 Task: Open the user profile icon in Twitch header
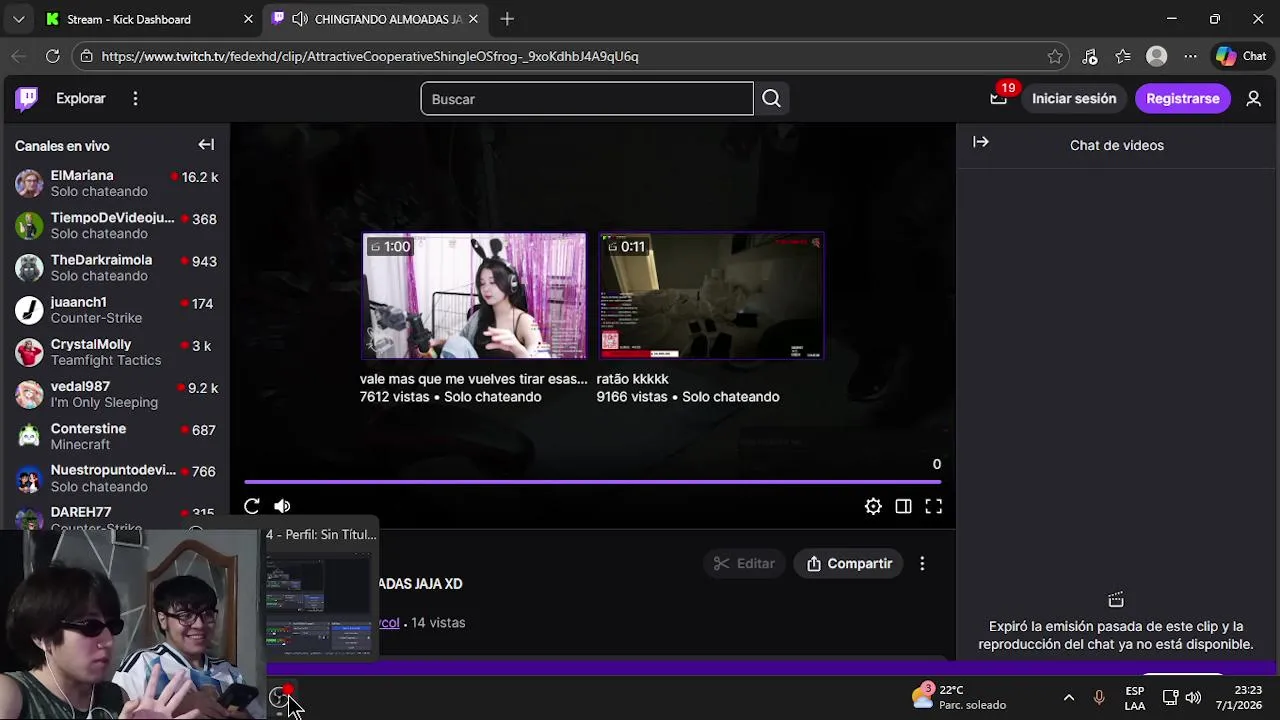[x=1253, y=98]
